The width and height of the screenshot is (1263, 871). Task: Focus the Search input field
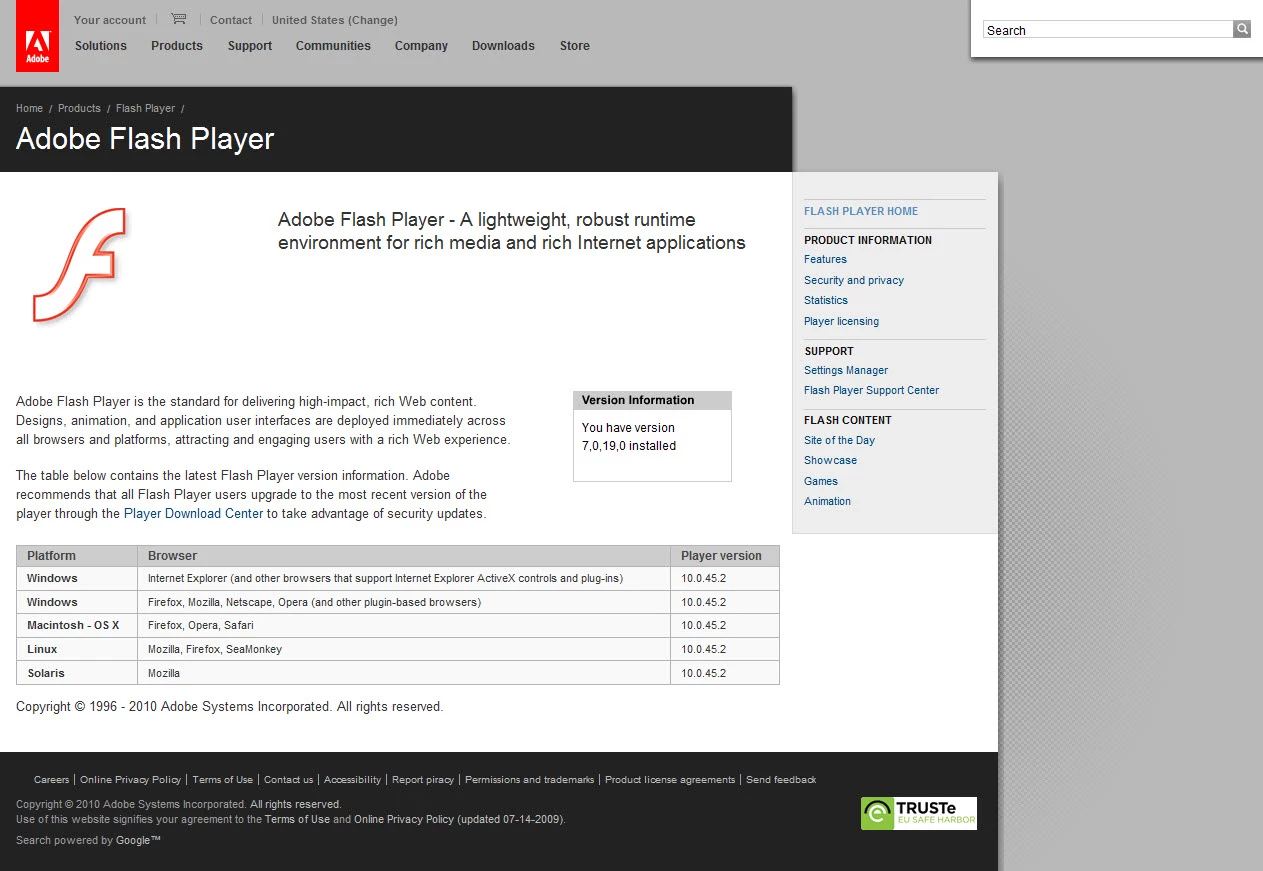1108,30
